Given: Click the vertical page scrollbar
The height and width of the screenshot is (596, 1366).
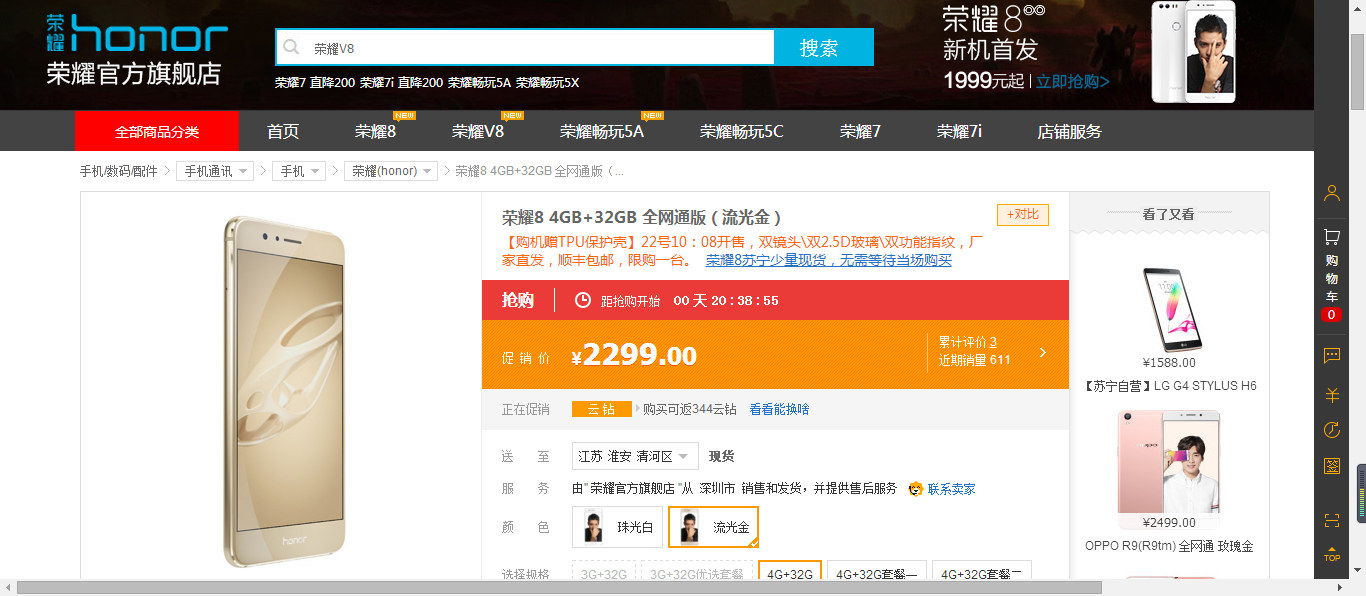Looking at the screenshot, I should (1357, 70).
